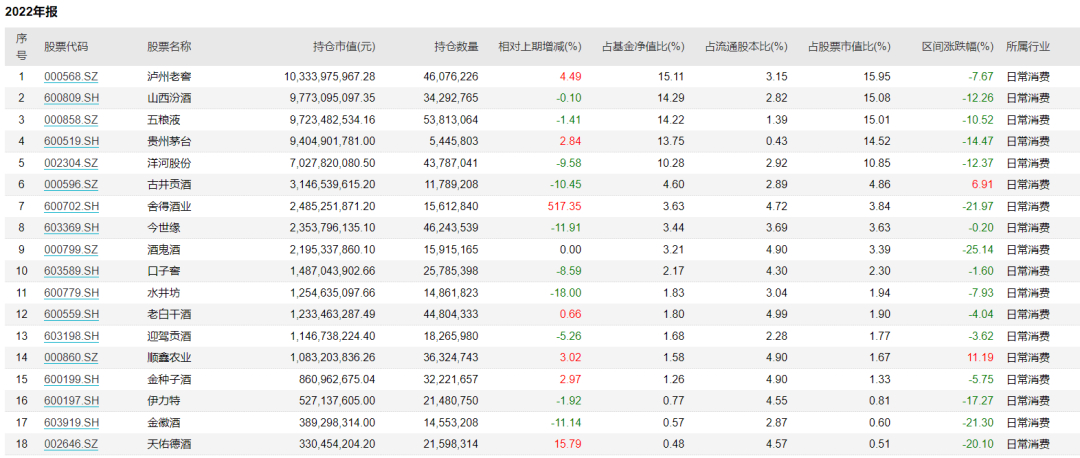Select stock name 水井坊
Screen dimensions: 1080x458
pos(163,293)
